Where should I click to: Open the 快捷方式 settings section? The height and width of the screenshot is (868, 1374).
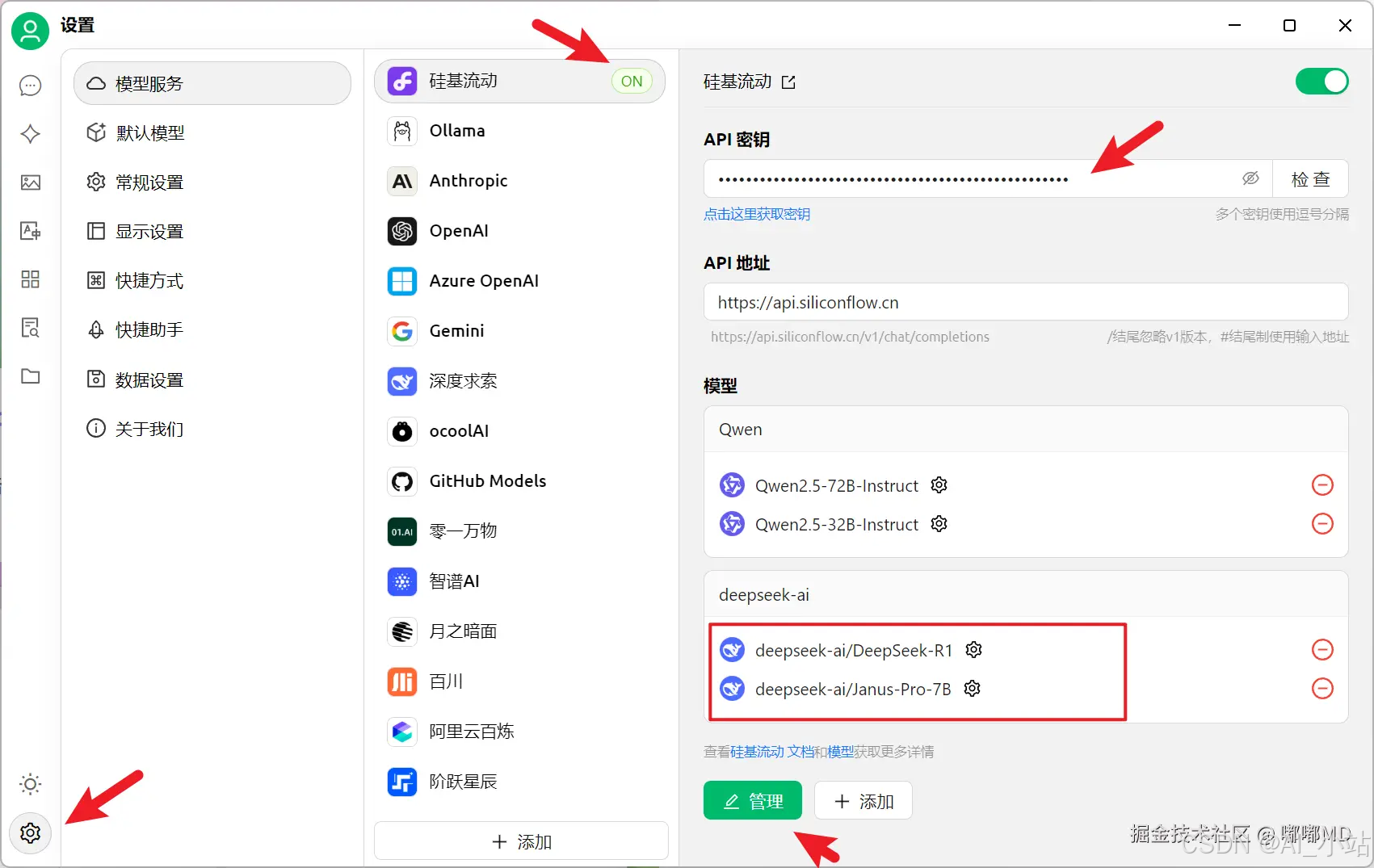(x=212, y=280)
